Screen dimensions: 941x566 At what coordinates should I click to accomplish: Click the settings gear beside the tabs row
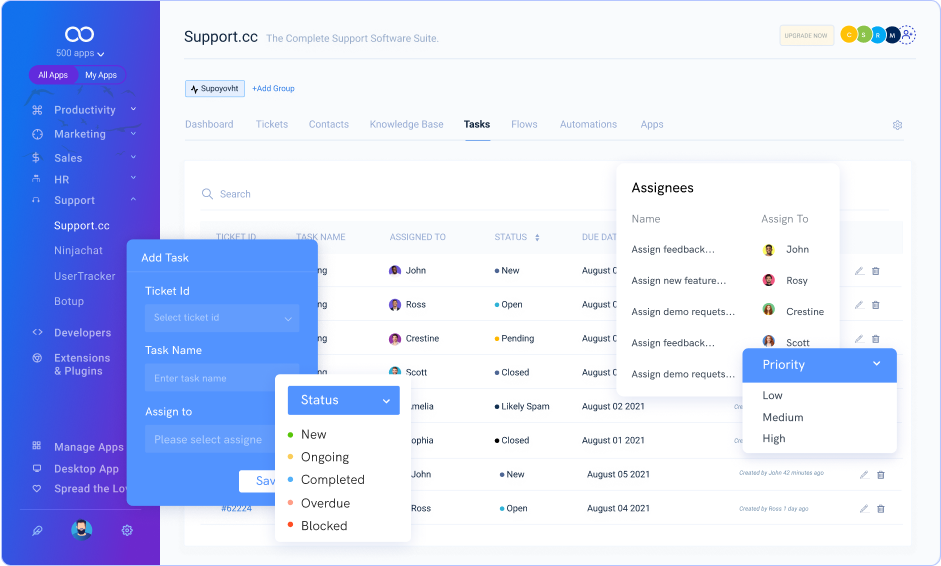point(897,125)
